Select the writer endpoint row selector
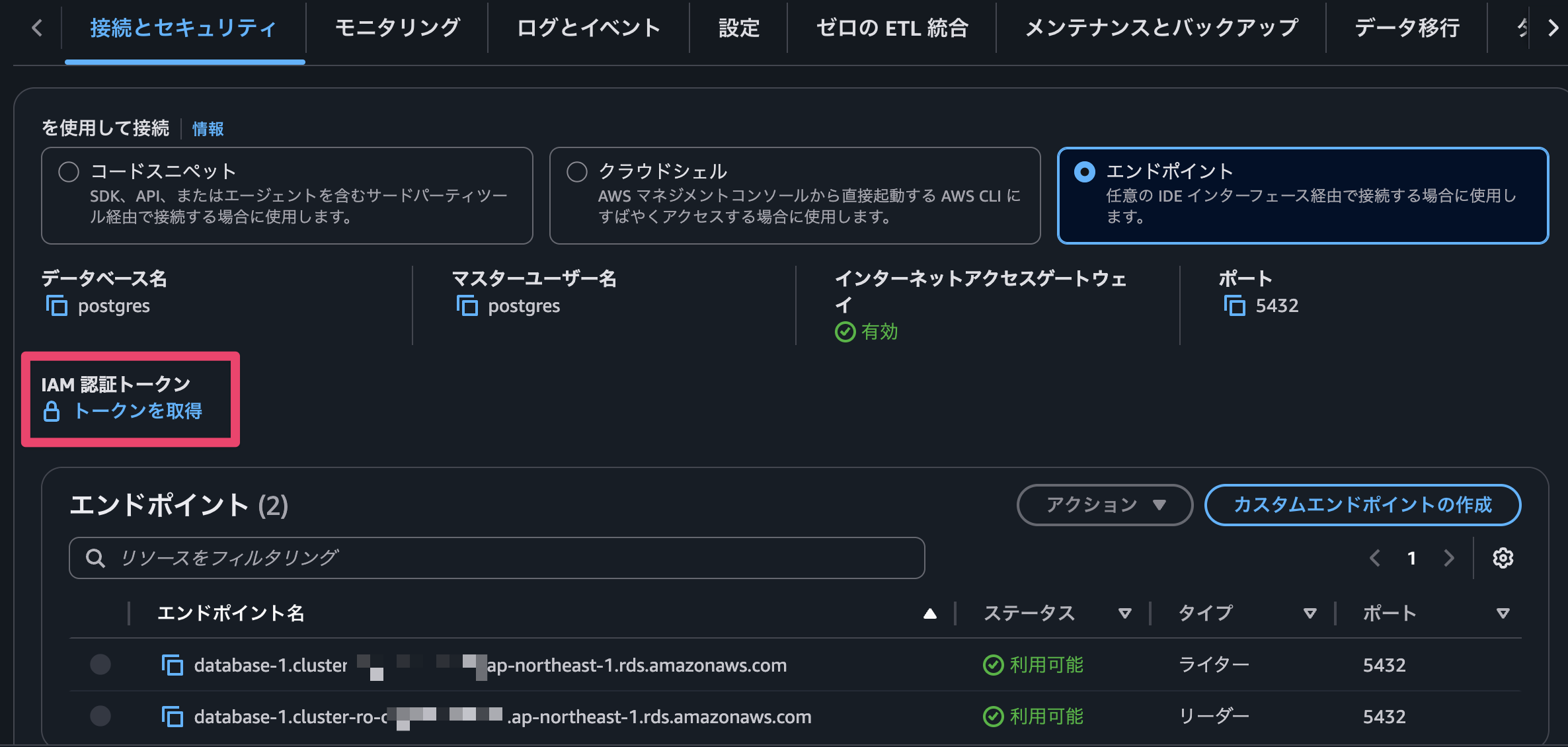This screenshot has height=747, width=1568. tap(100, 666)
